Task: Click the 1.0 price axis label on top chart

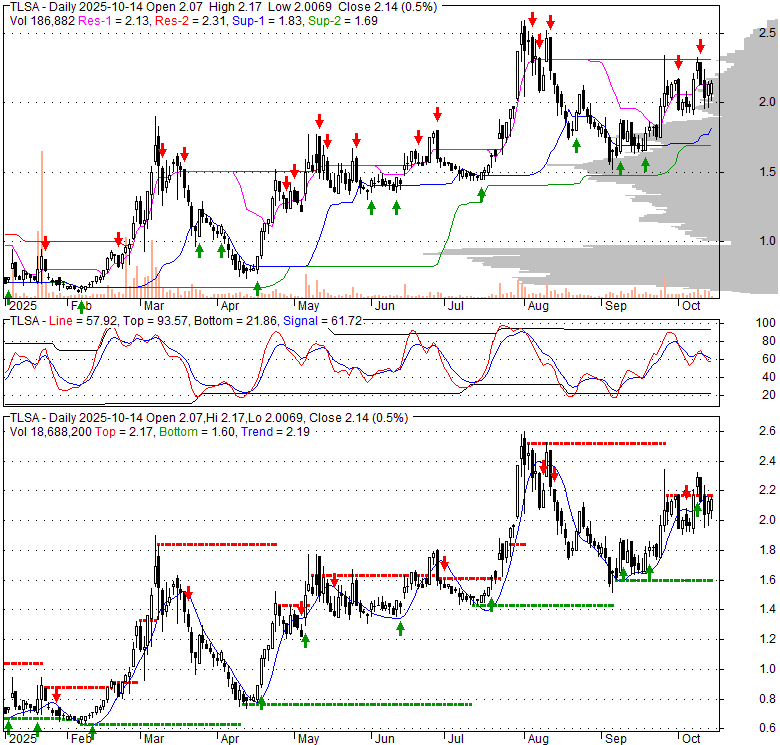Action: coord(767,241)
